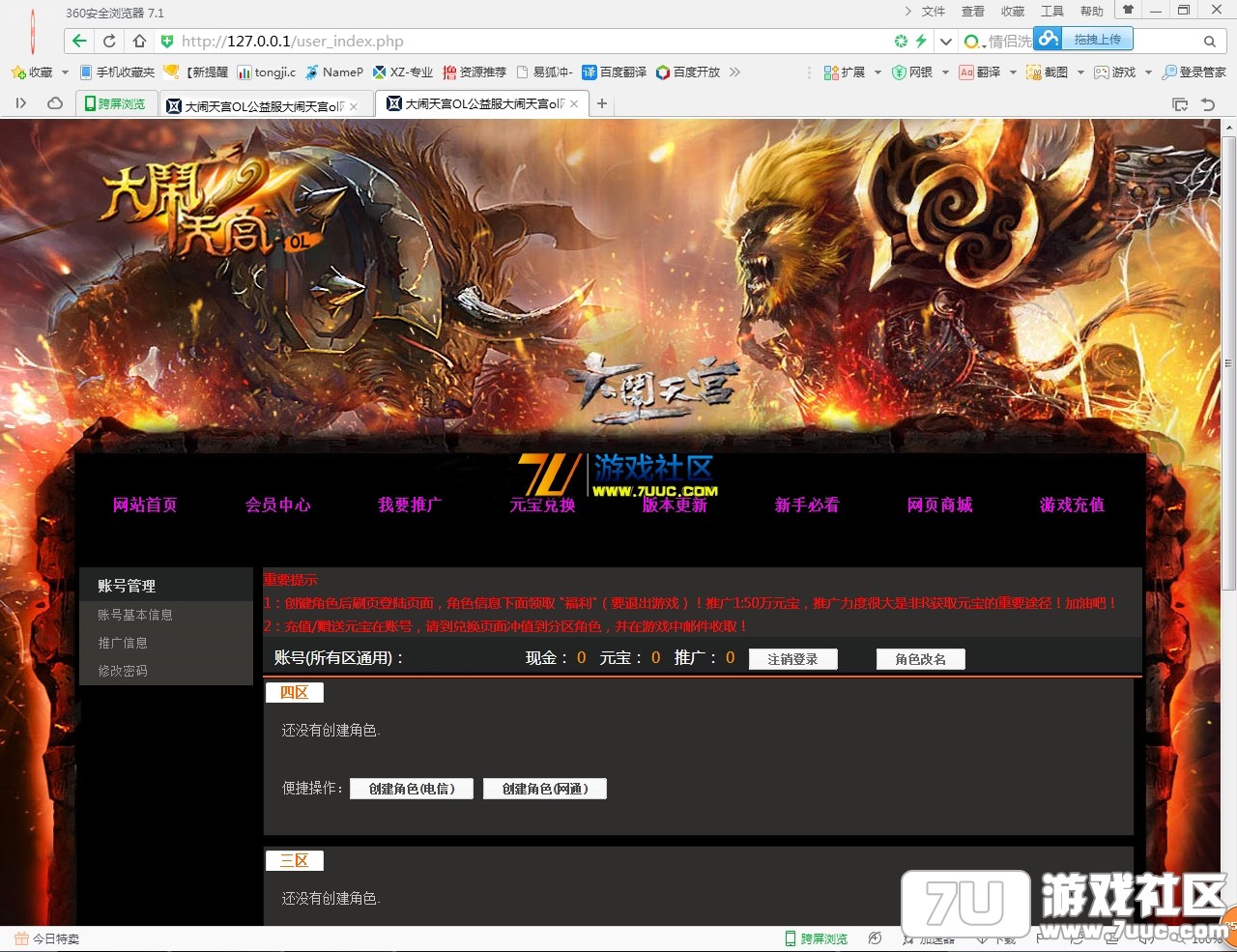Open the XZ-专业 bookmark

click(x=403, y=72)
